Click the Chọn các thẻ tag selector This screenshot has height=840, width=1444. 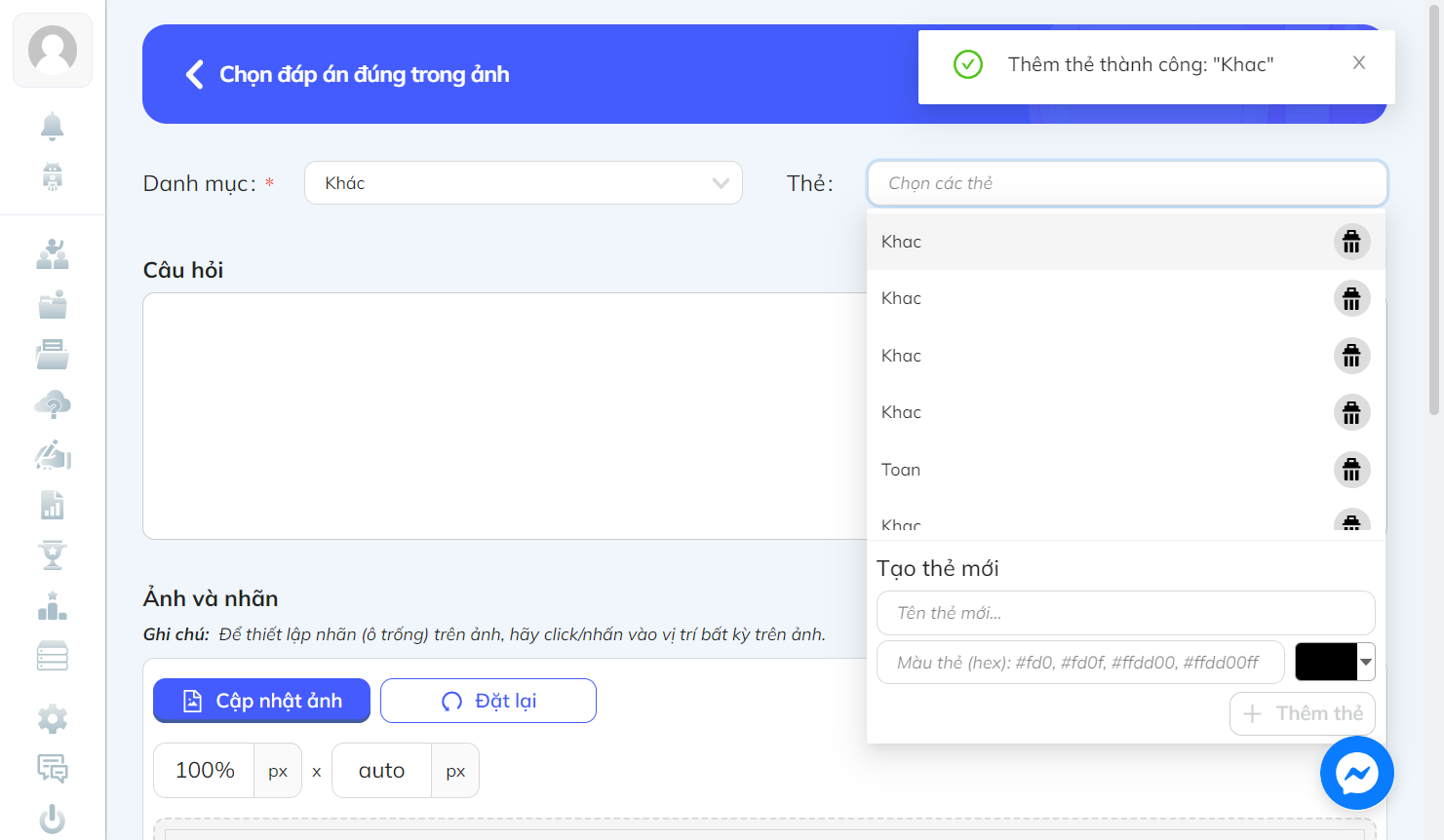pyautogui.click(x=1127, y=183)
